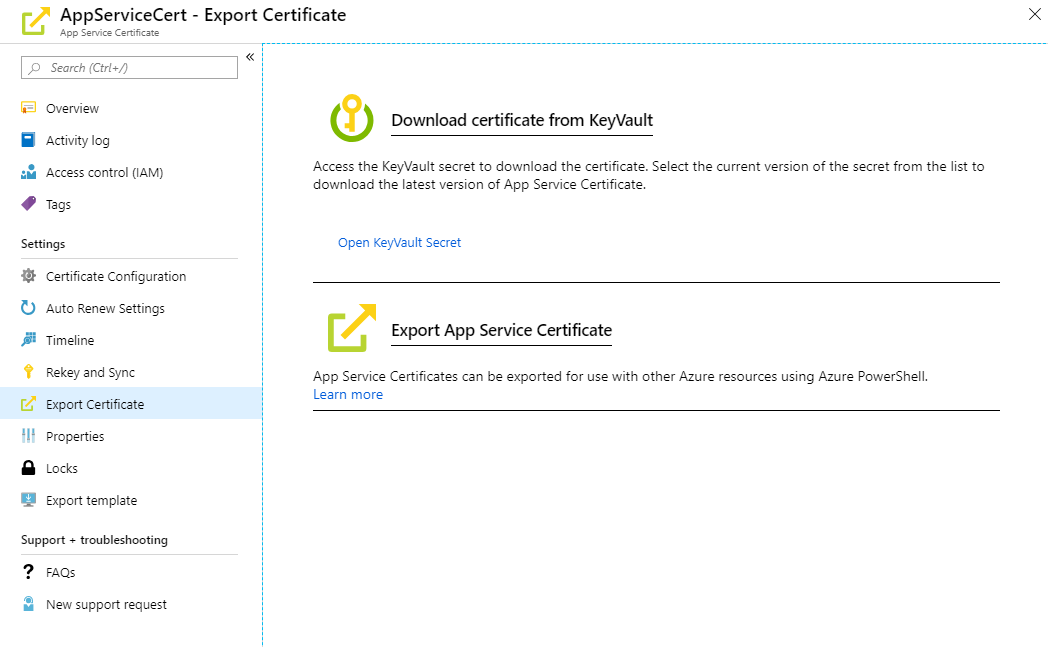
Task: Select Export Certificate in the sidebar
Action: 95,404
